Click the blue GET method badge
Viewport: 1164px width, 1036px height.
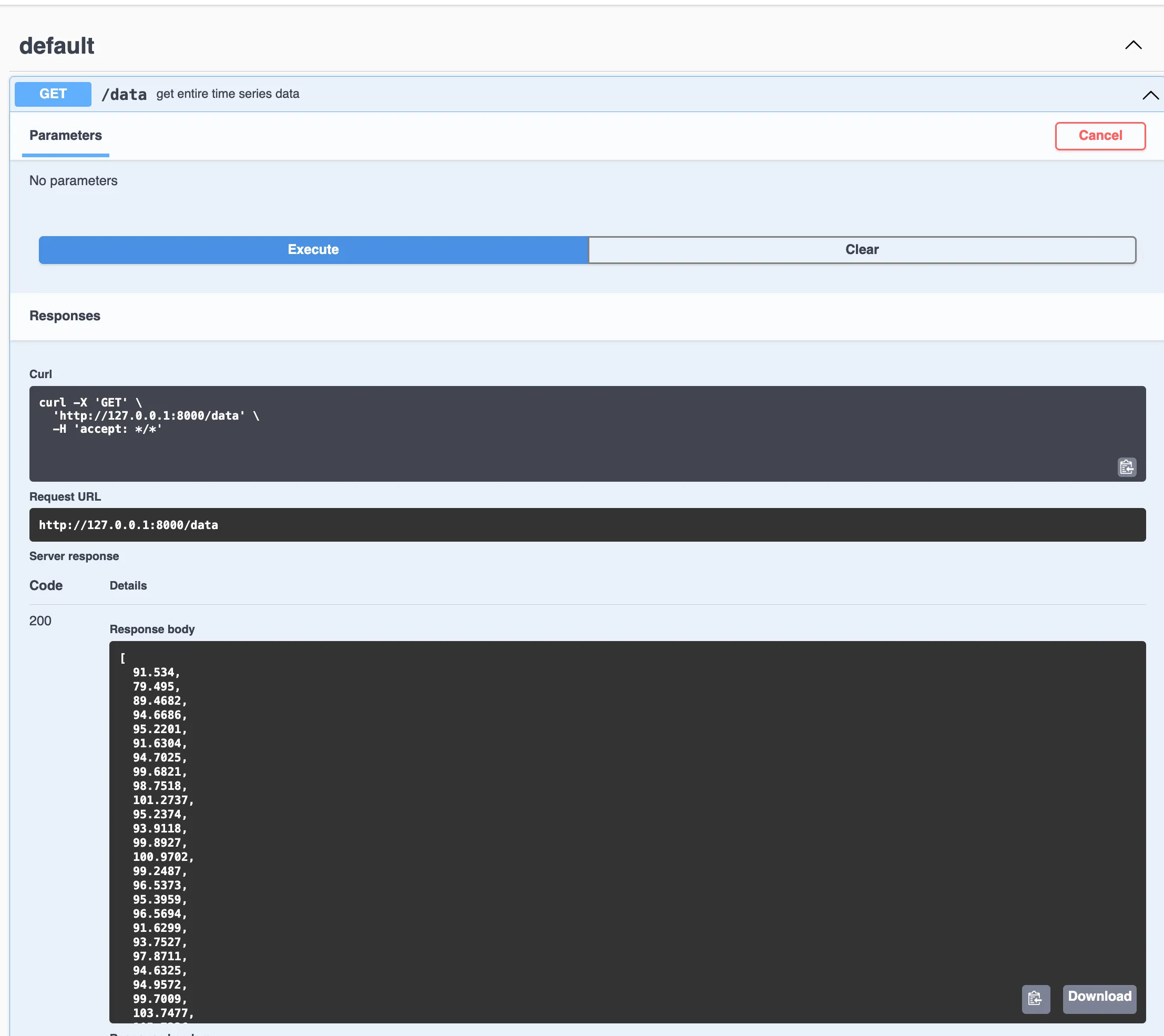click(53, 94)
